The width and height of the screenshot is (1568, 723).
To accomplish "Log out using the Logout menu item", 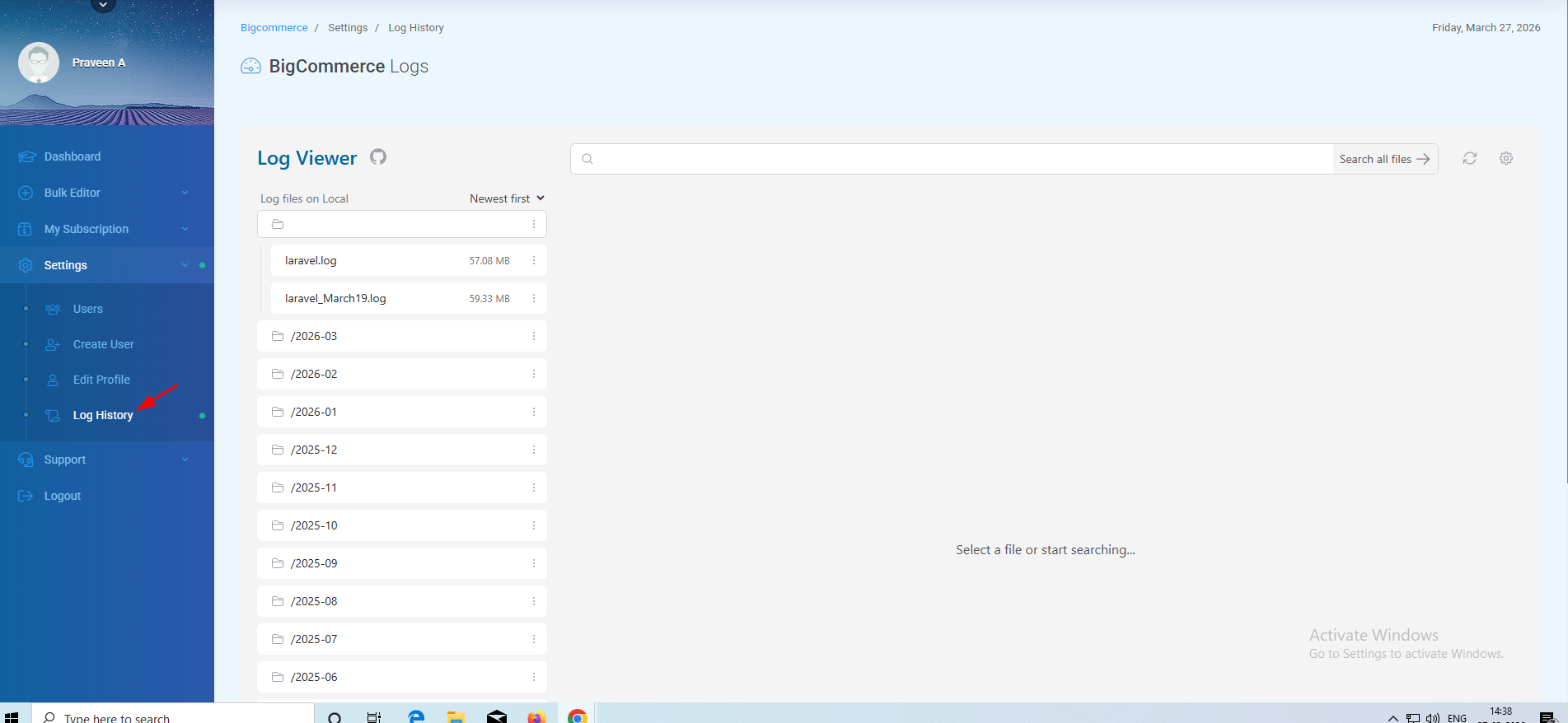I will (63, 496).
